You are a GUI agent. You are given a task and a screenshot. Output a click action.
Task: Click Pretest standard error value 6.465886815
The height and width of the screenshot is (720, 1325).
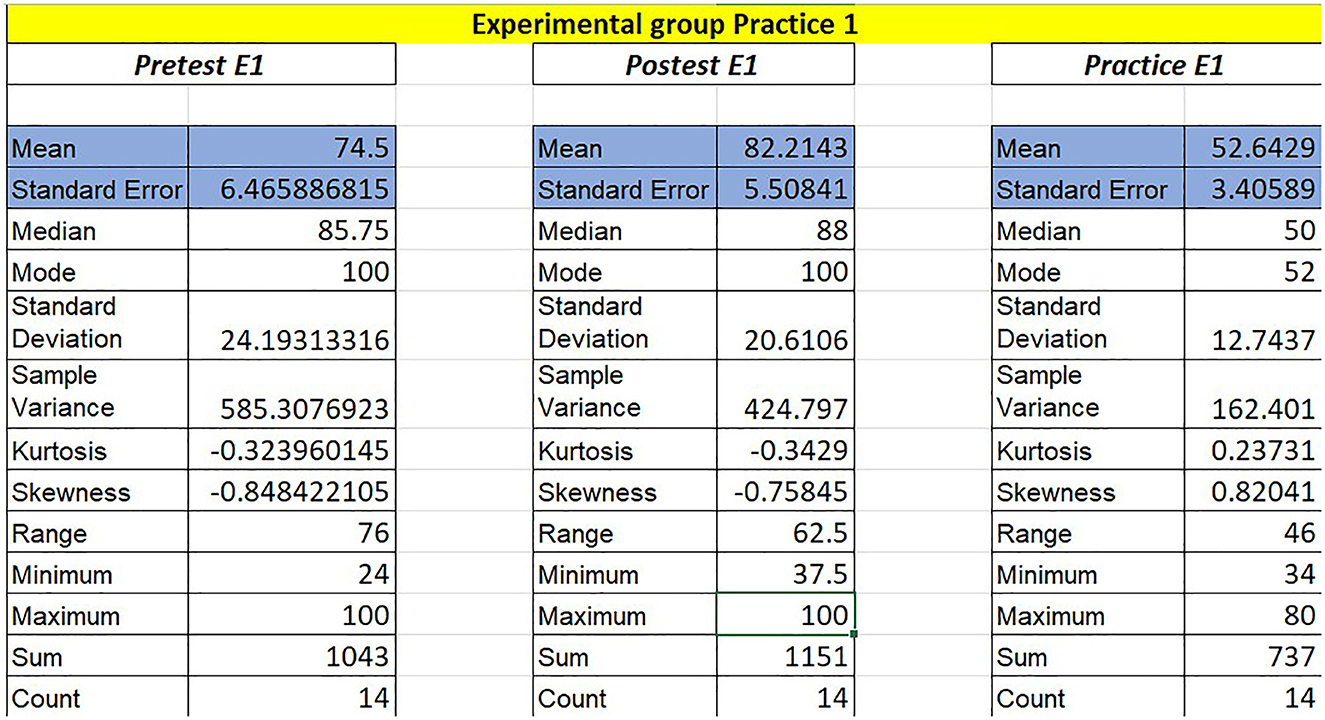pyautogui.click(x=292, y=190)
